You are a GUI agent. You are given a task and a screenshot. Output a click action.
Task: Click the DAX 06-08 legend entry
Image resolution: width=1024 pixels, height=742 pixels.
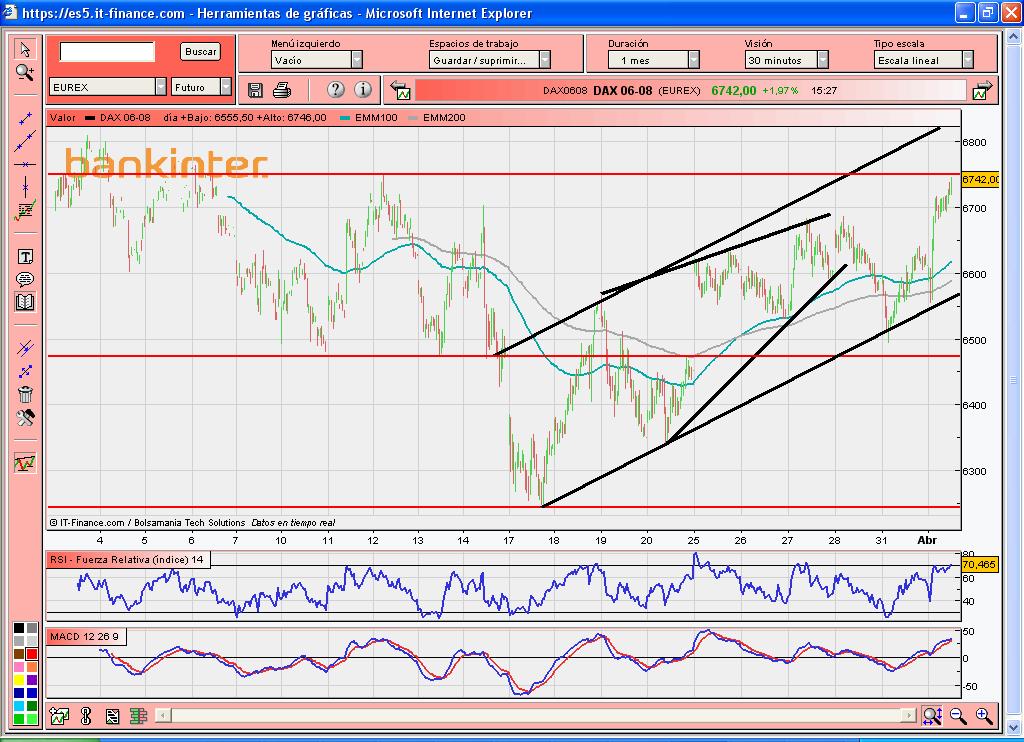(118, 118)
